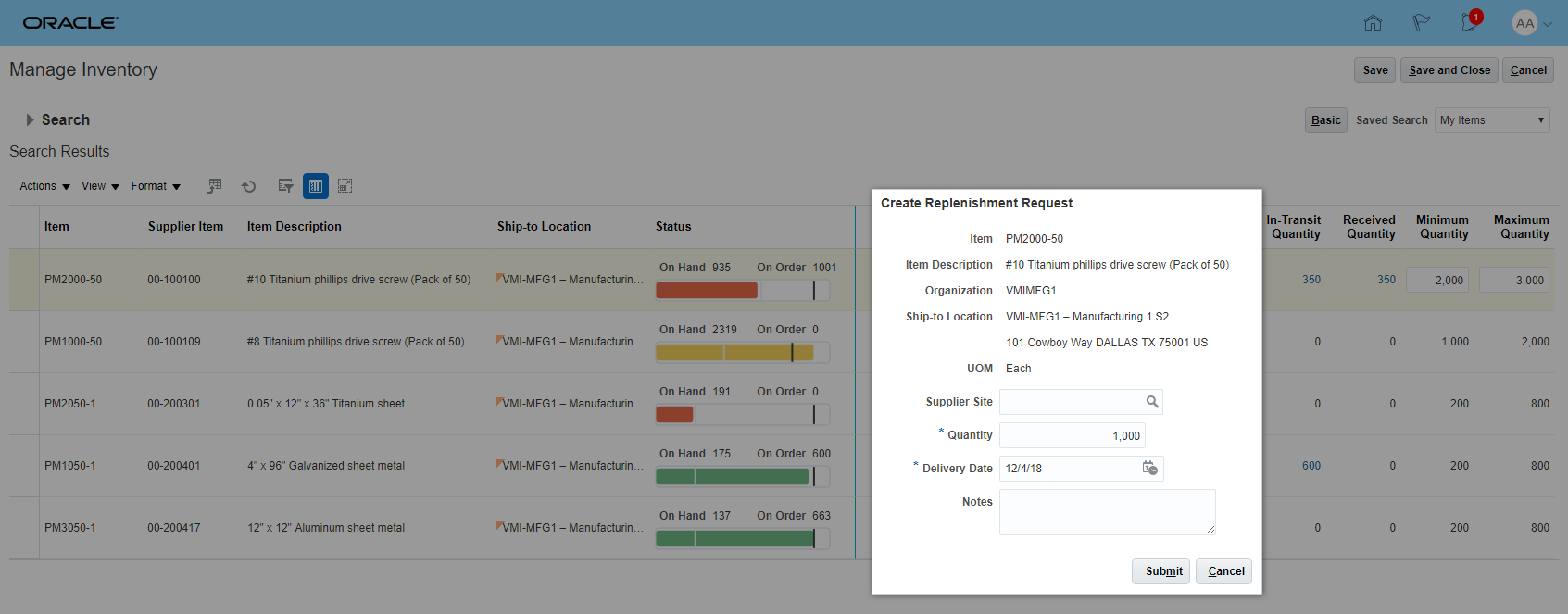
Task: Click Minimum Quantity field 2,000
Action: click(1438, 280)
